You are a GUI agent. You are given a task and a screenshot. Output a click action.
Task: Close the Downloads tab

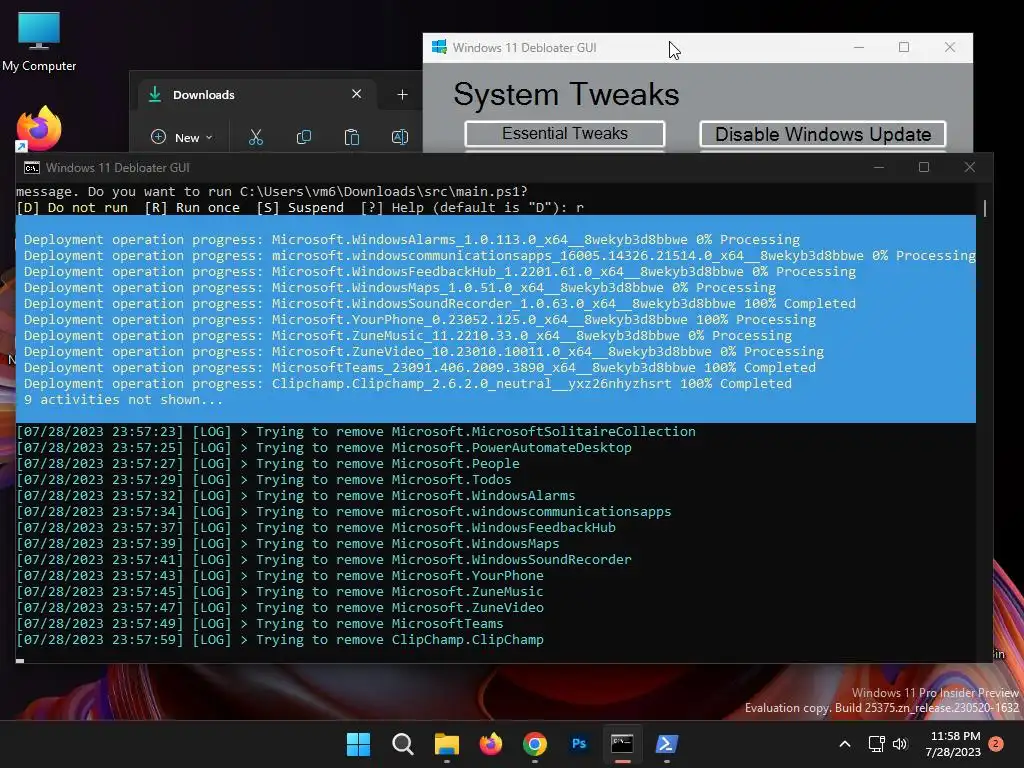[357, 94]
